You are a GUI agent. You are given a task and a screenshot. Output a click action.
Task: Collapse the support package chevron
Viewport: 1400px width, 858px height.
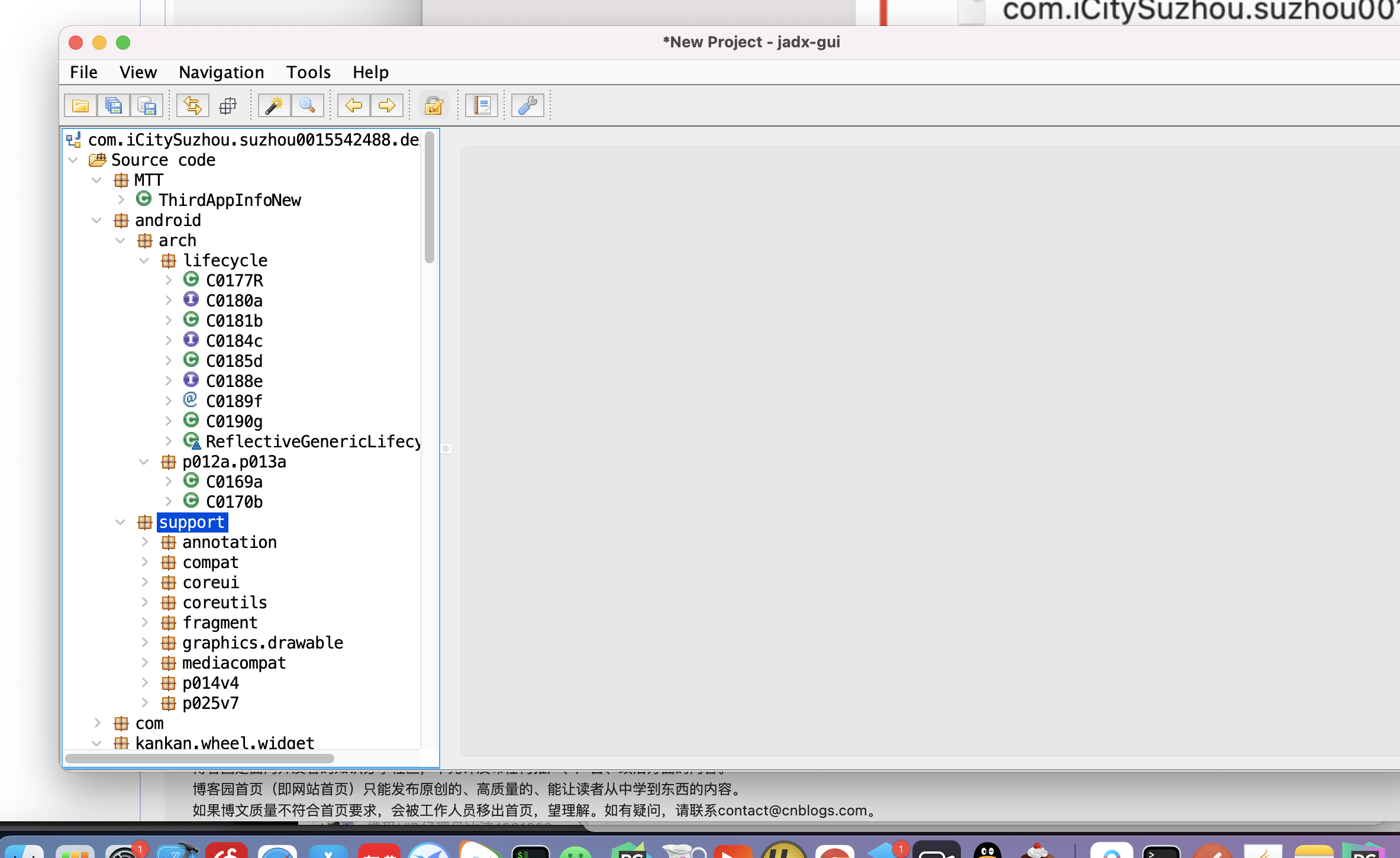120,522
